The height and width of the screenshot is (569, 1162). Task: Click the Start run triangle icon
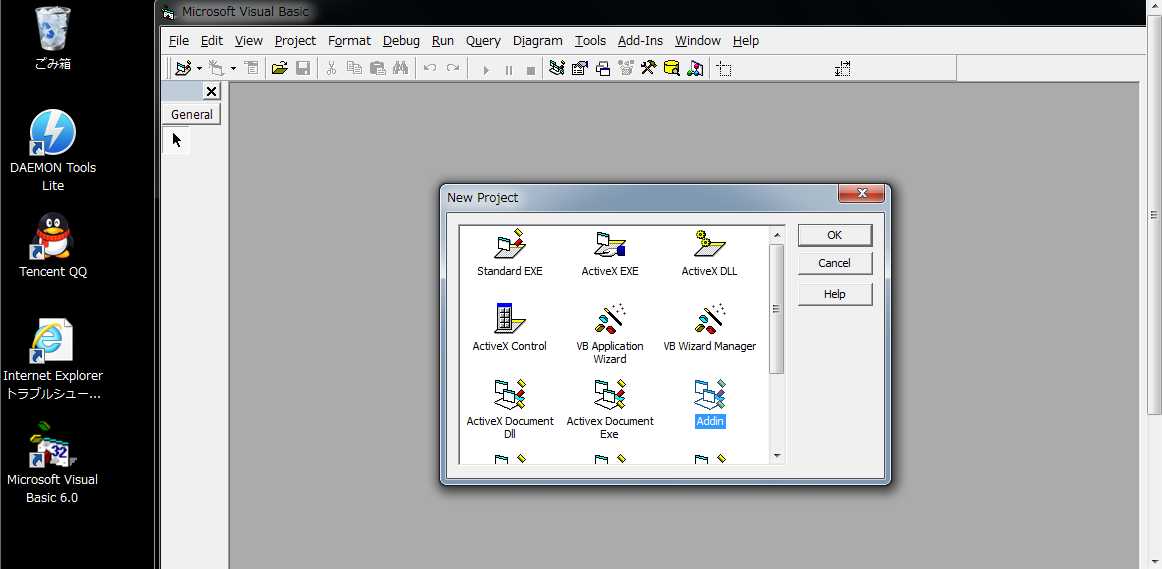(x=486, y=70)
